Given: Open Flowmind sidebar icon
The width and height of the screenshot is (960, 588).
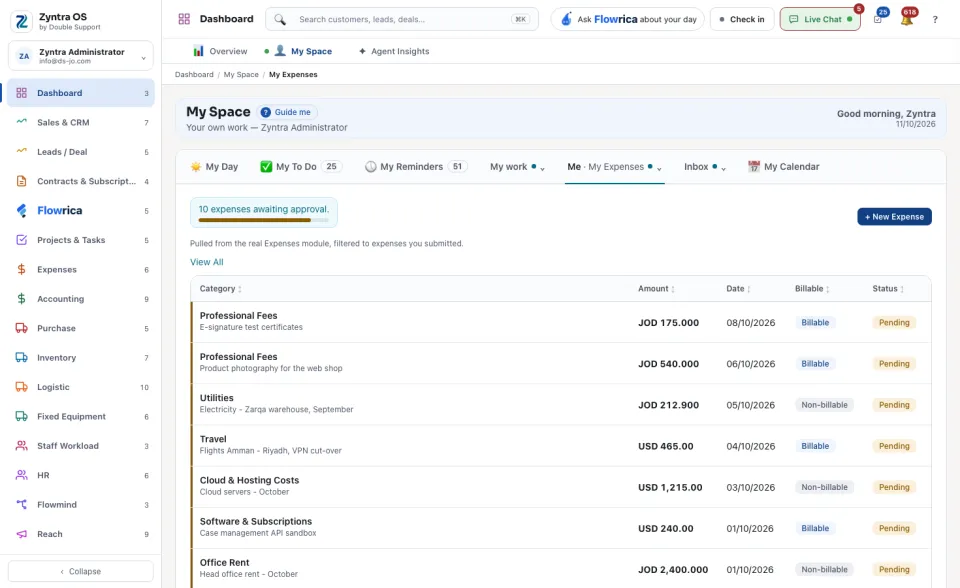Looking at the screenshot, I should [x=21, y=505].
